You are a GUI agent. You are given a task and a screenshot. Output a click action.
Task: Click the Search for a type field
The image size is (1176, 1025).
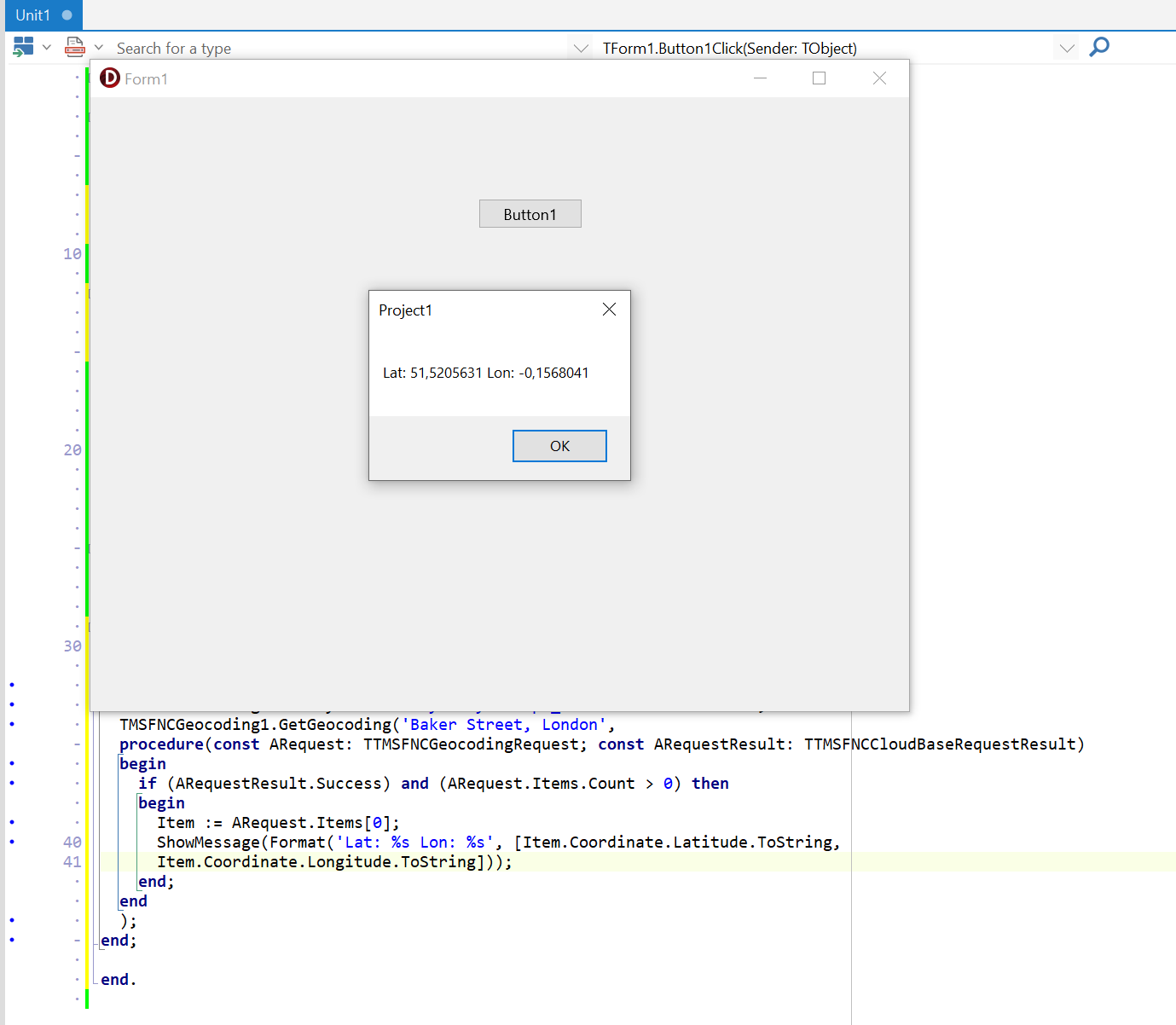(339, 49)
